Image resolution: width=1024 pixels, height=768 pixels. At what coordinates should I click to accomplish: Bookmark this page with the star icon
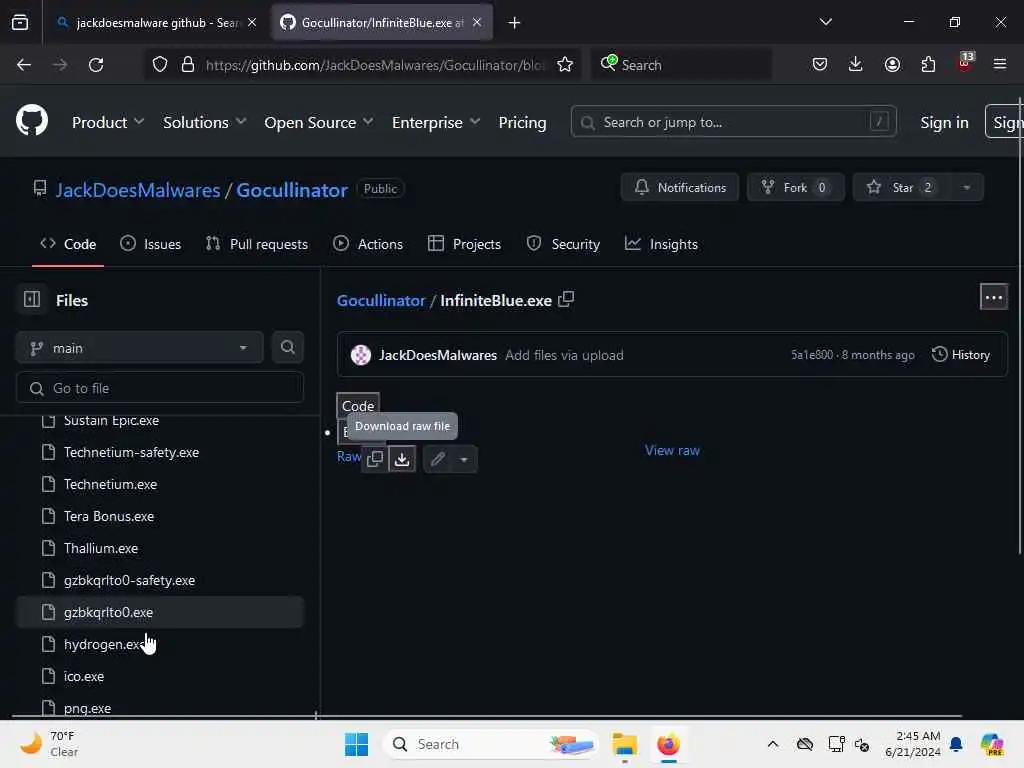(x=565, y=65)
